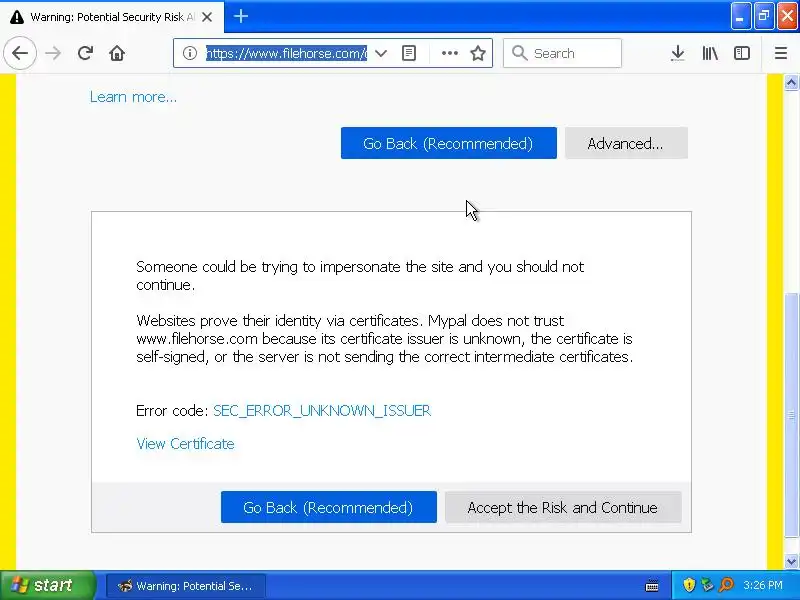
Task: Open the on-screen keyboard tray icon
Action: click(652, 585)
